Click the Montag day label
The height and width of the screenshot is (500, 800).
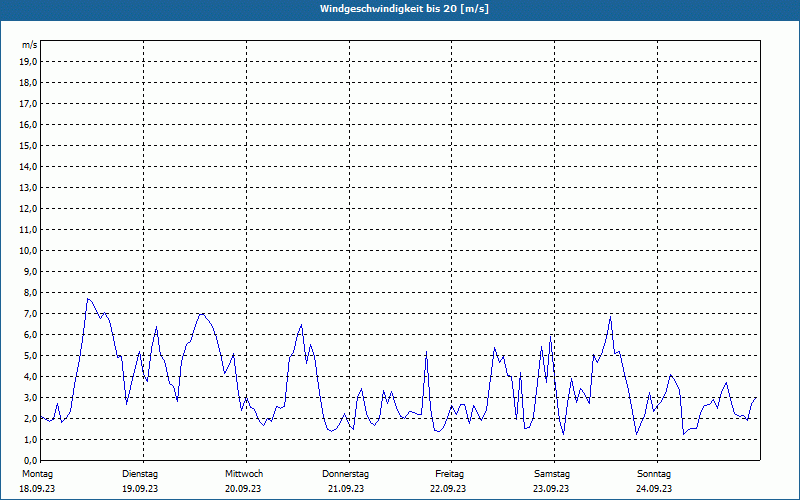point(37,474)
